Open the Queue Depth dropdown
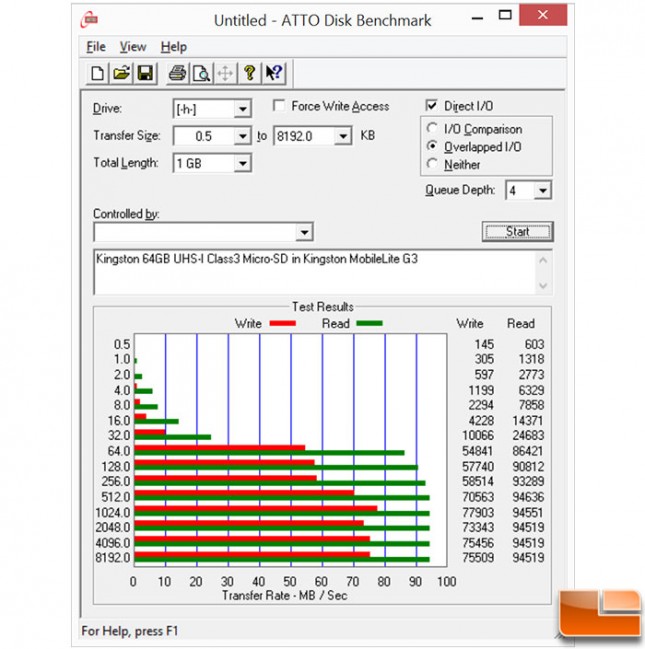645x649 pixels. click(543, 190)
